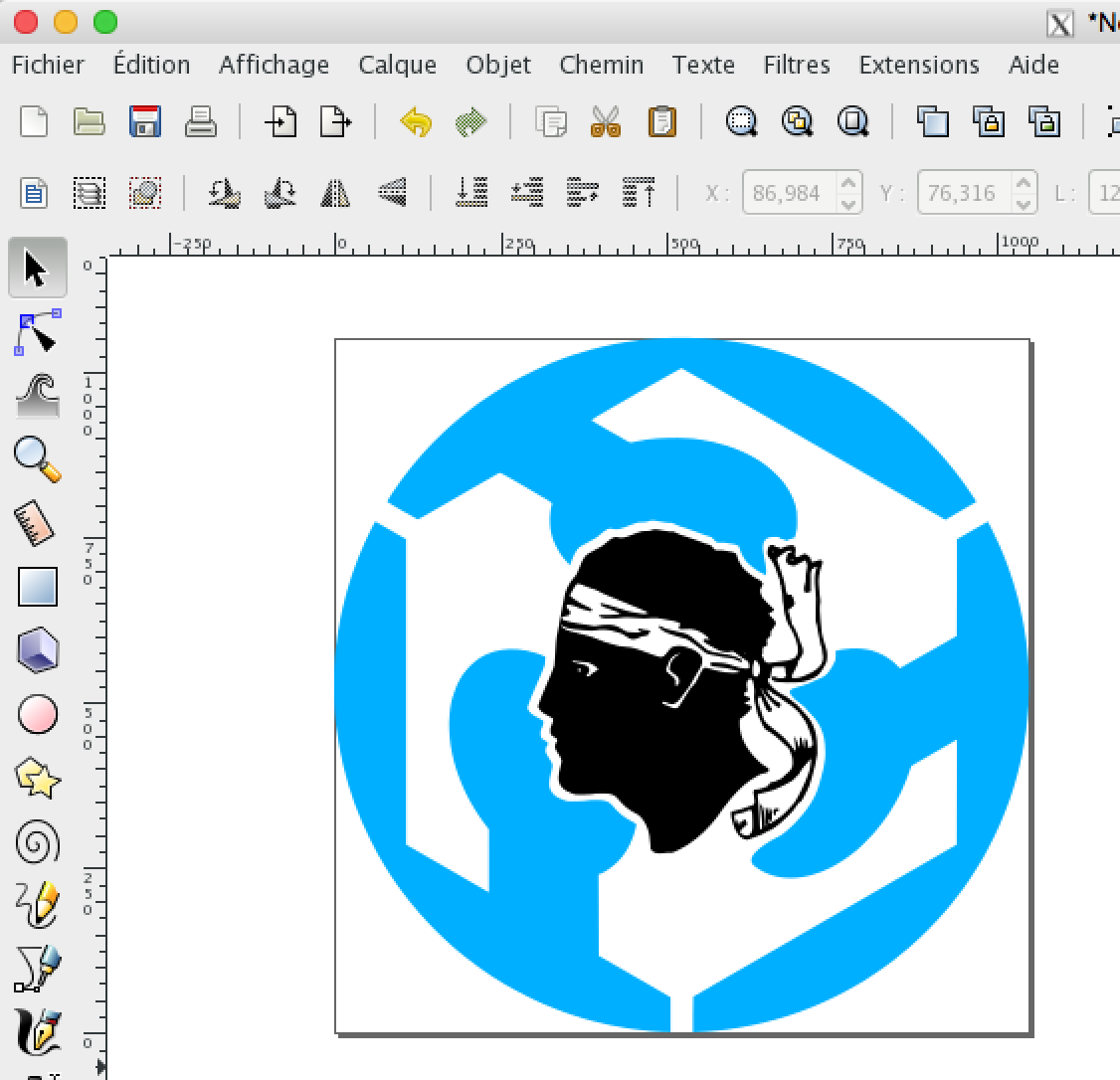Open the Aide menu

[x=1032, y=65]
